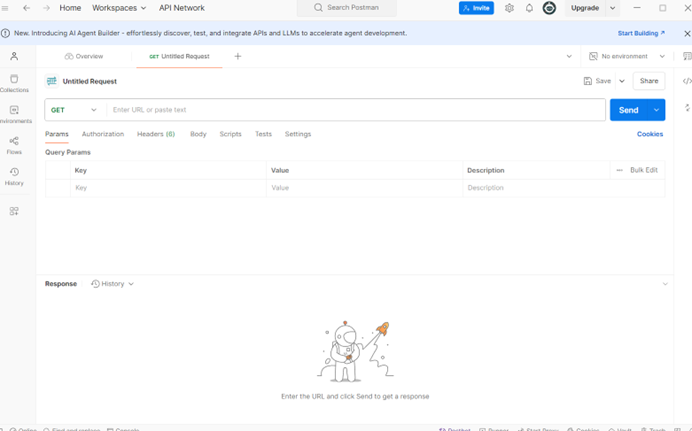Open the user avatar menu

(549, 8)
